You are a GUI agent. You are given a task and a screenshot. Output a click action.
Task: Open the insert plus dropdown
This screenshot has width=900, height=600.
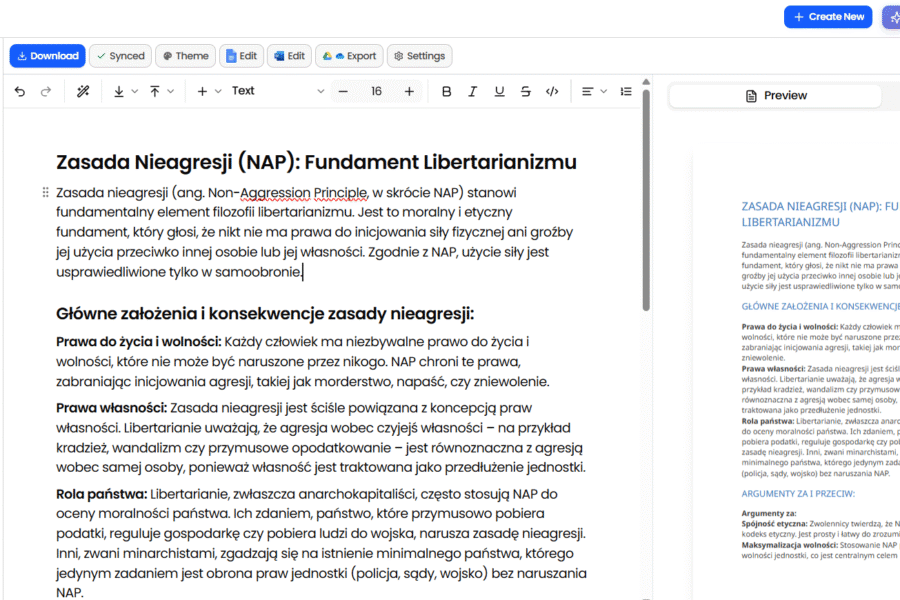click(208, 91)
